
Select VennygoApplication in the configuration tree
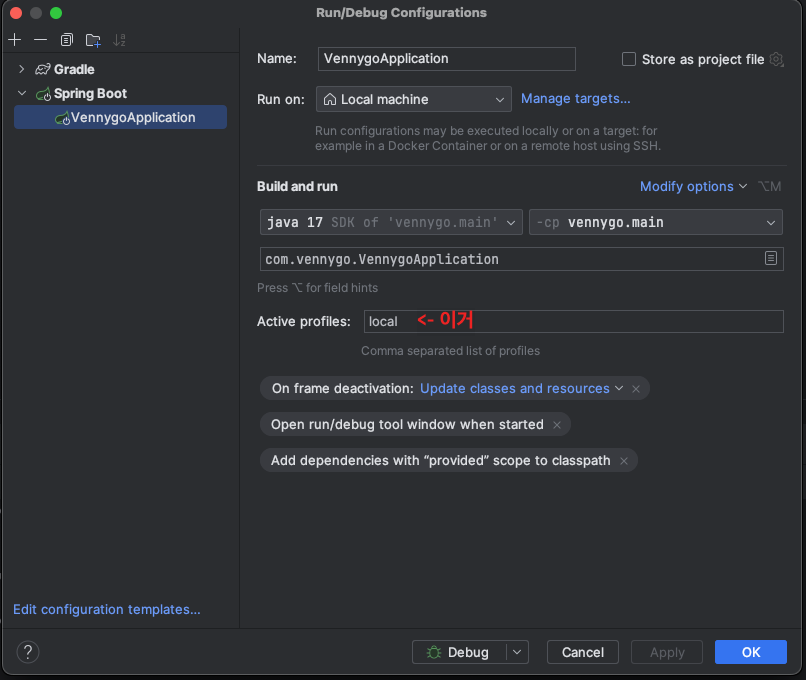point(120,117)
